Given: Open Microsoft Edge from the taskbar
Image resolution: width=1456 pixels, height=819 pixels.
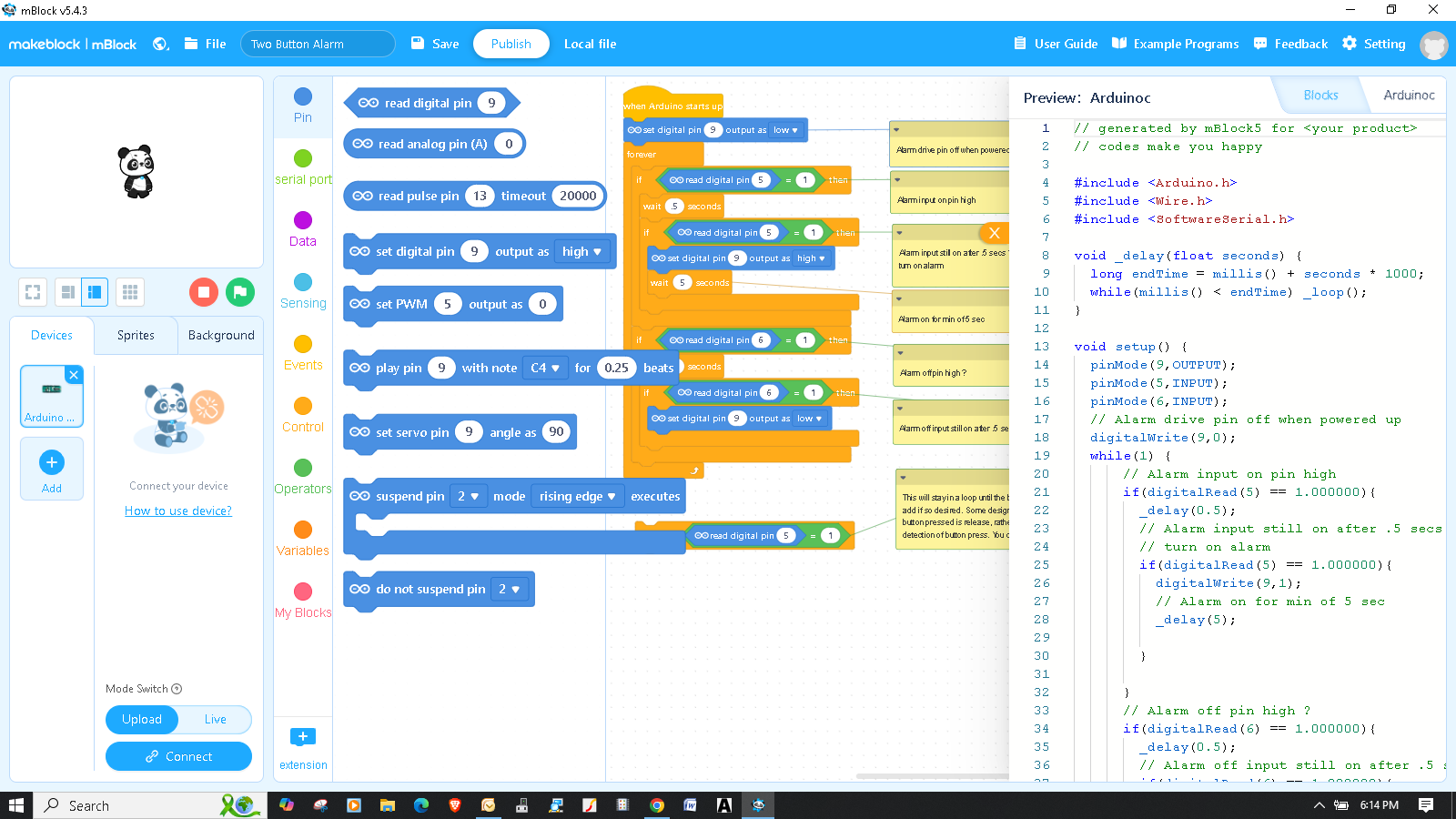Looking at the screenshot, I should tap(421, 805).
